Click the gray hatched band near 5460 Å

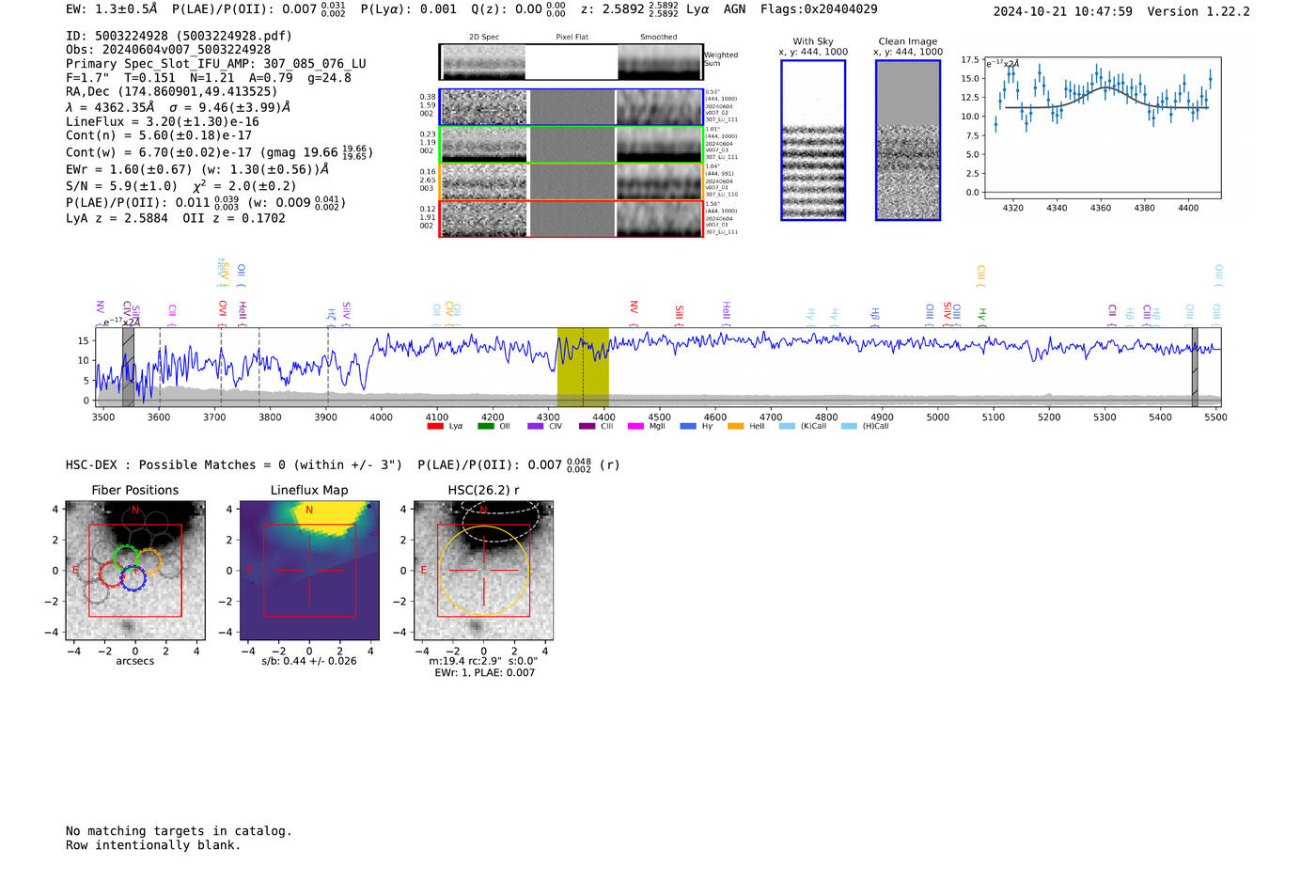(x=1195, y=367)
